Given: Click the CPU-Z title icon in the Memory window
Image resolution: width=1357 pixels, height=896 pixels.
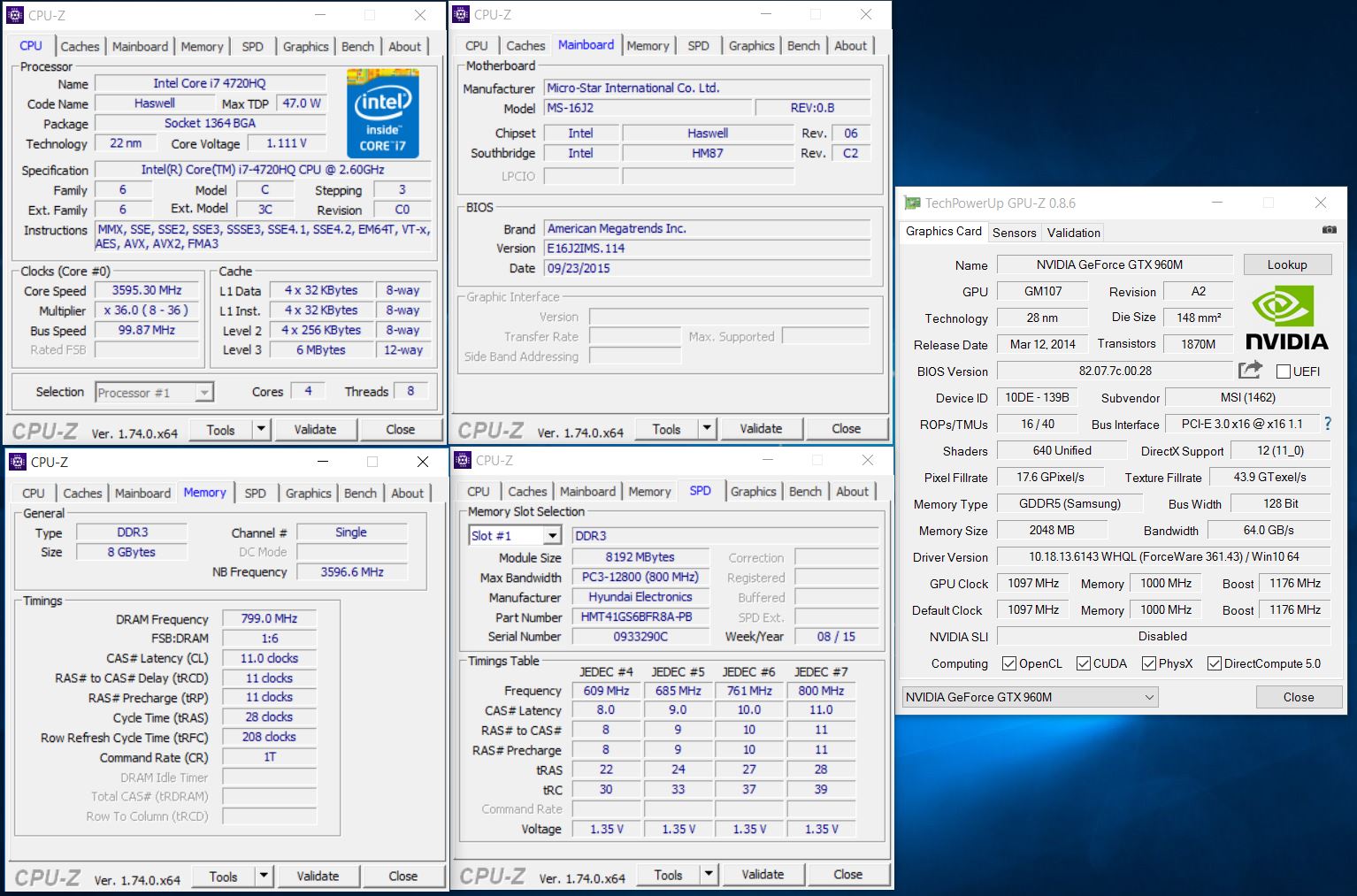Looking at the screenshot, I should 18,463.
